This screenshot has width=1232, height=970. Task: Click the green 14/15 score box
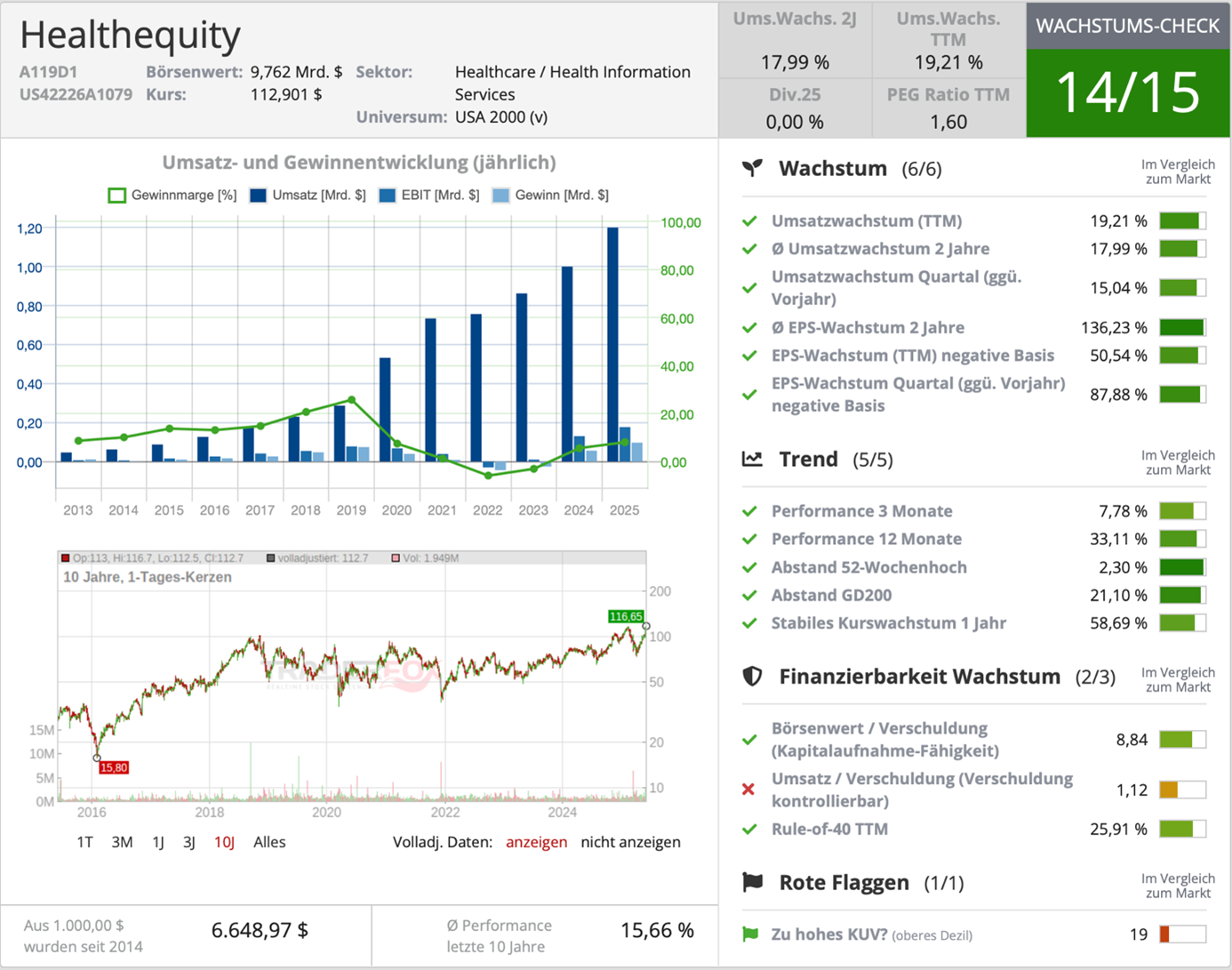1128,92
